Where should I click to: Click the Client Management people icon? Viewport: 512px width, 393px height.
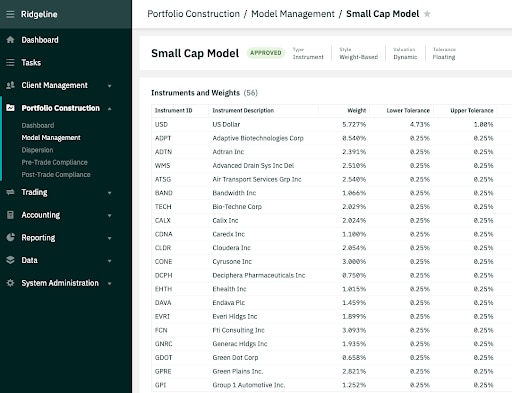point(10,85)
